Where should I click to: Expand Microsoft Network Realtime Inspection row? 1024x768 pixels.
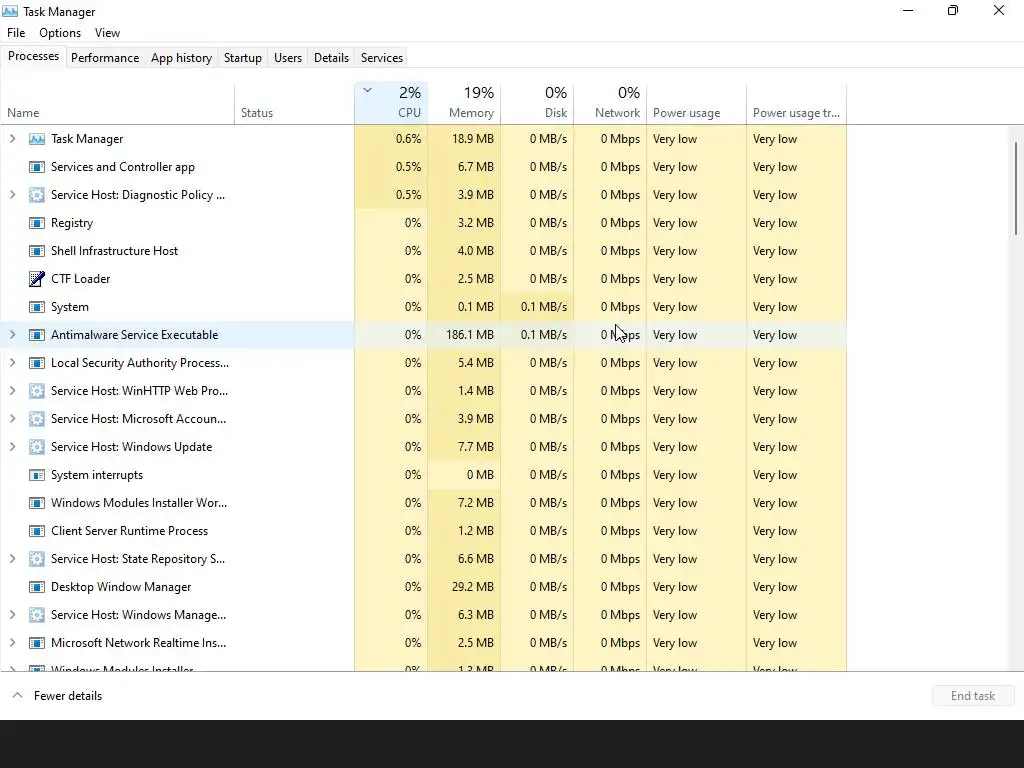[12, 643]
